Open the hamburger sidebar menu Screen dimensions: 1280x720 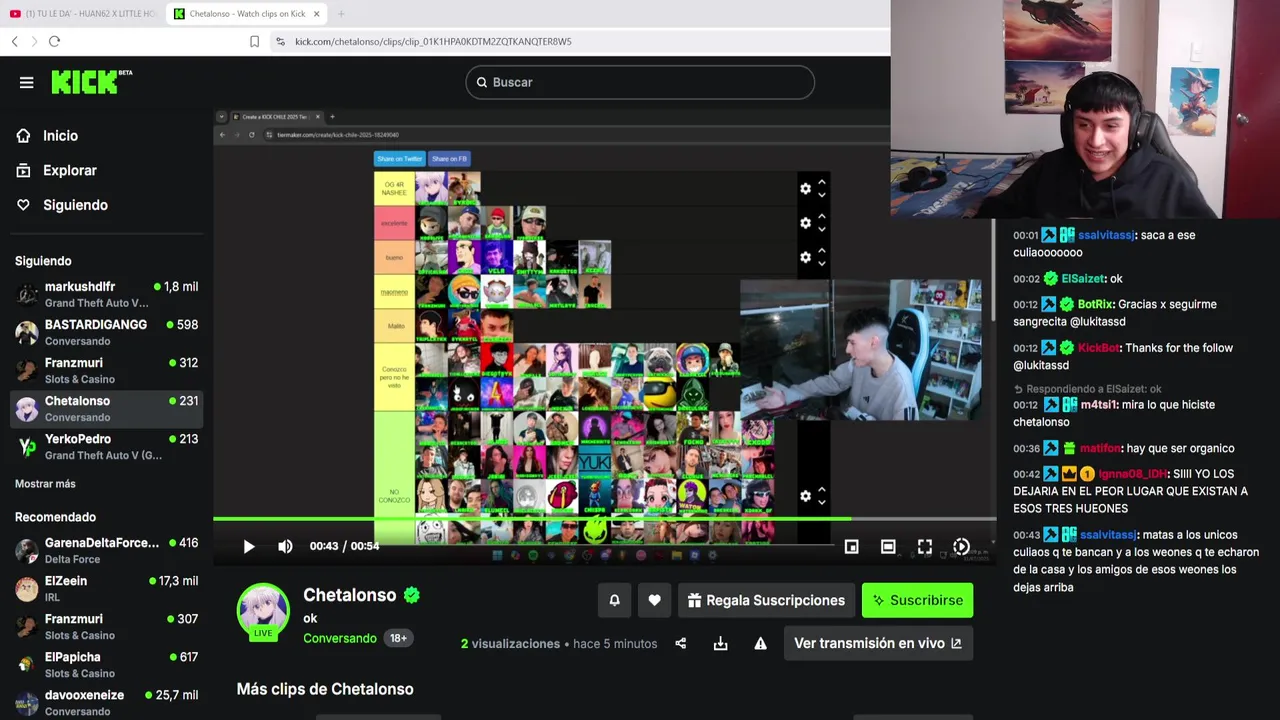(x=27, y=82)
